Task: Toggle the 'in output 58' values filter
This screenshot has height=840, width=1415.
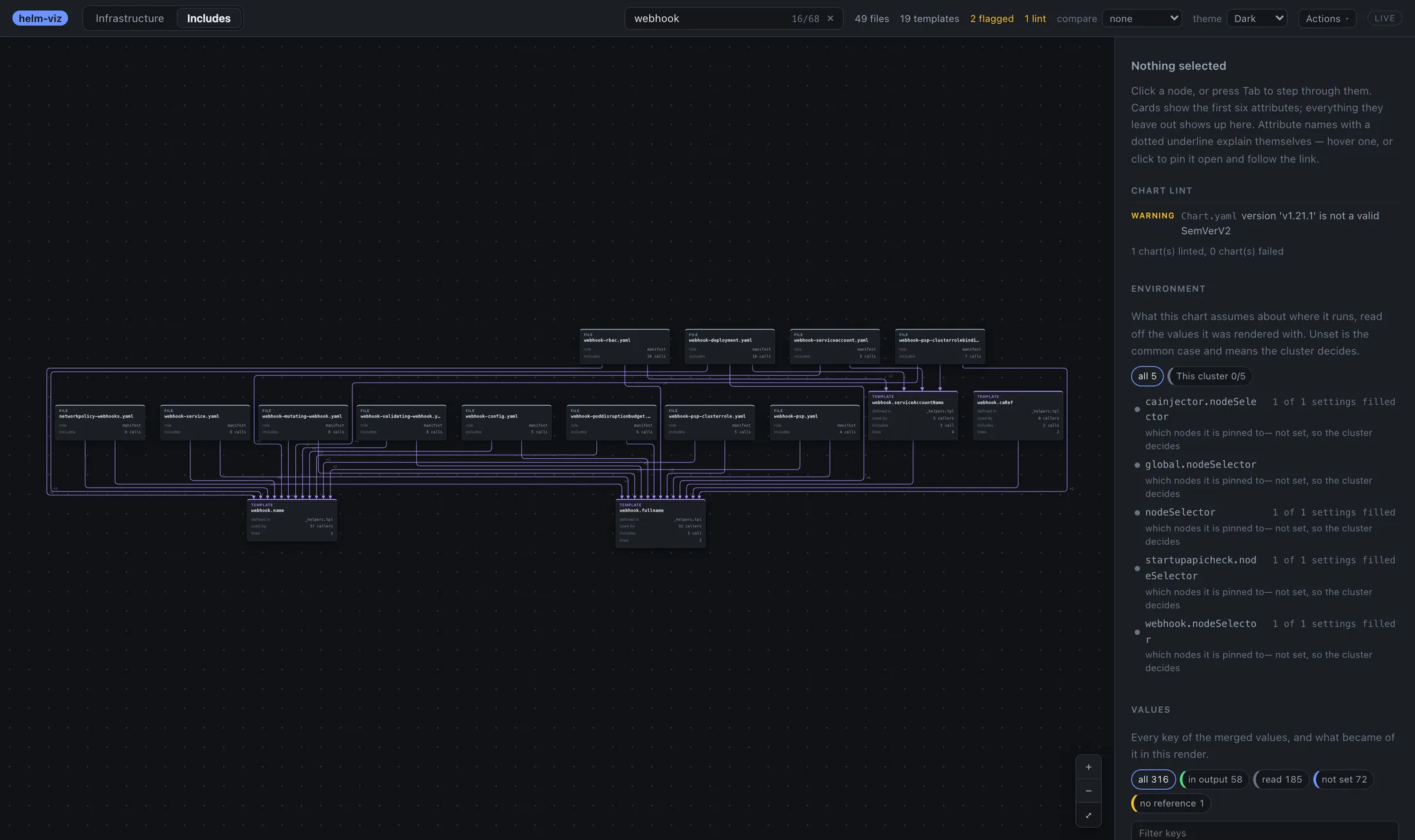Action: 1214,780
